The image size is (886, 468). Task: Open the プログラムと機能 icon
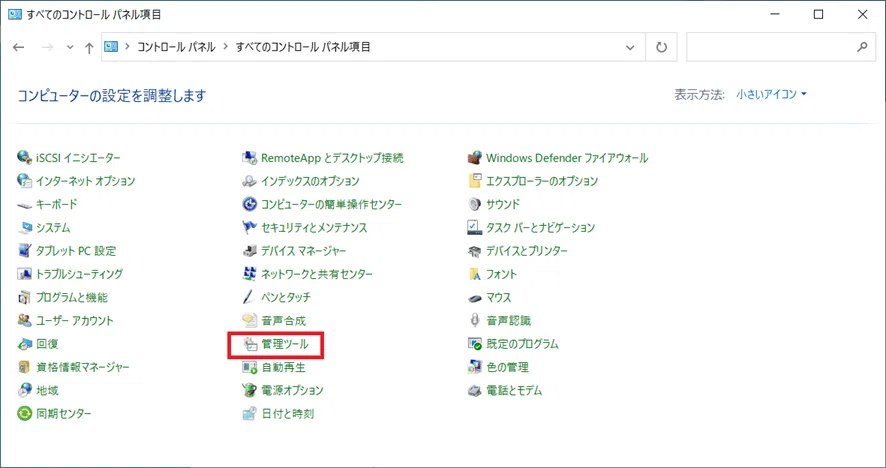click(24, 297)
